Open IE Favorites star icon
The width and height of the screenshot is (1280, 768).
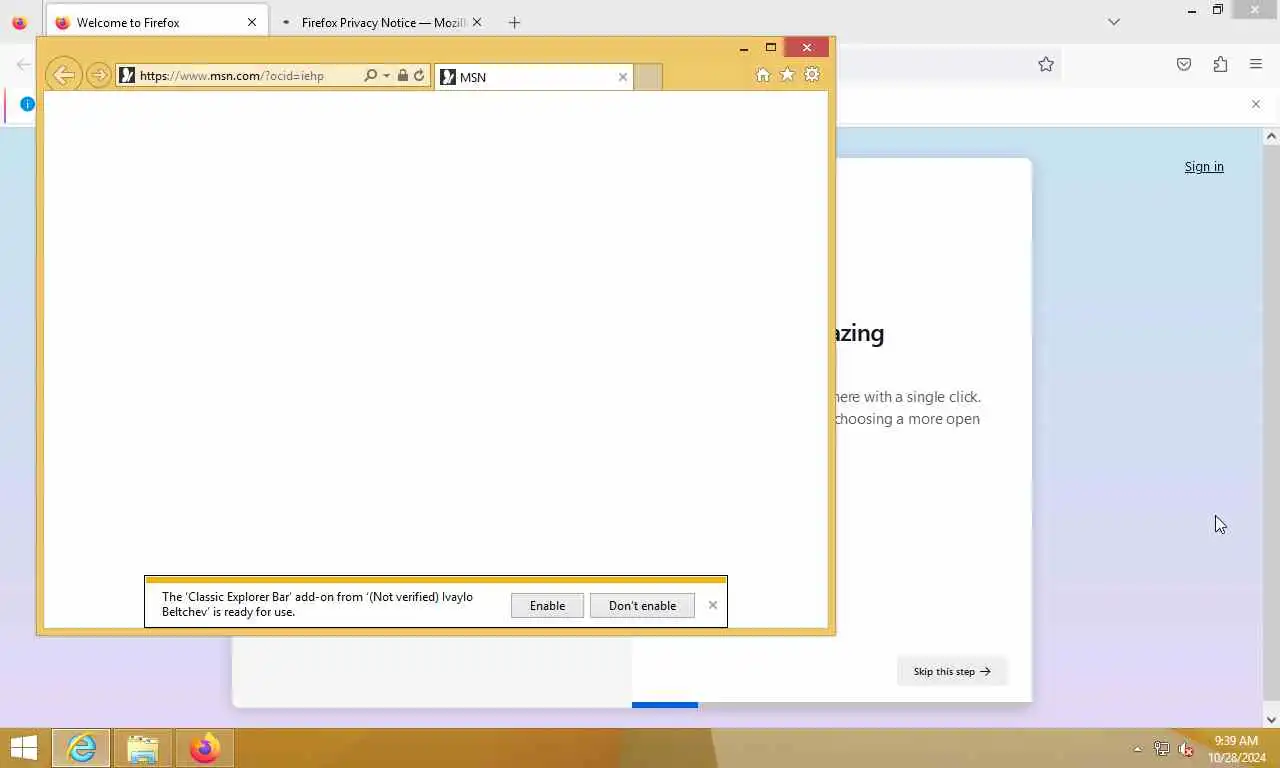787,75
